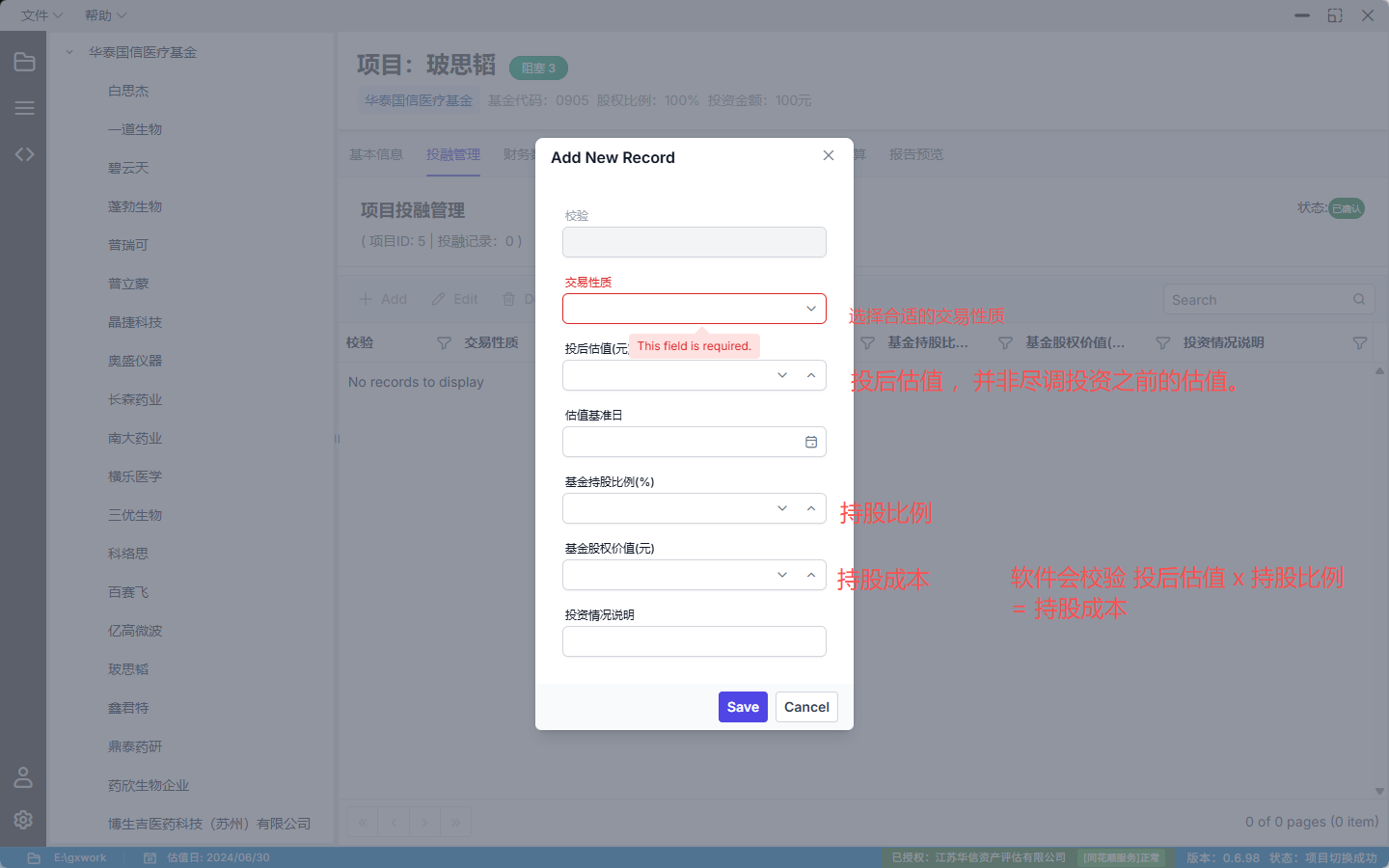Click the hamburger list icon in sidebar
The width and height of the screenshot is (1389, 868).
tap(24, 108)
